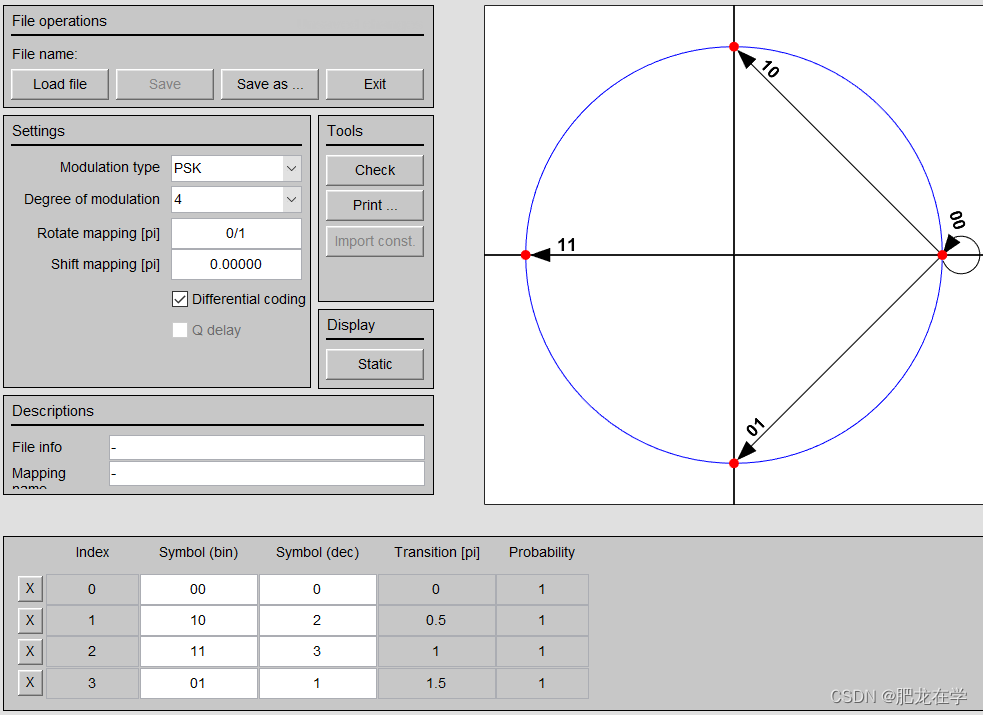Click the bottom red constellation point
Screen dimensions: 983x715
click(733, 464)
